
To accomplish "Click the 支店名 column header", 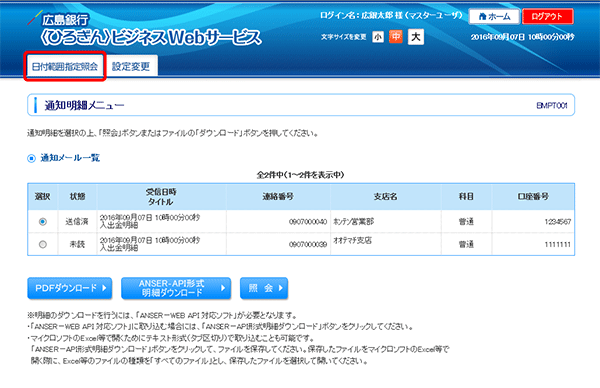I will 386,197.
